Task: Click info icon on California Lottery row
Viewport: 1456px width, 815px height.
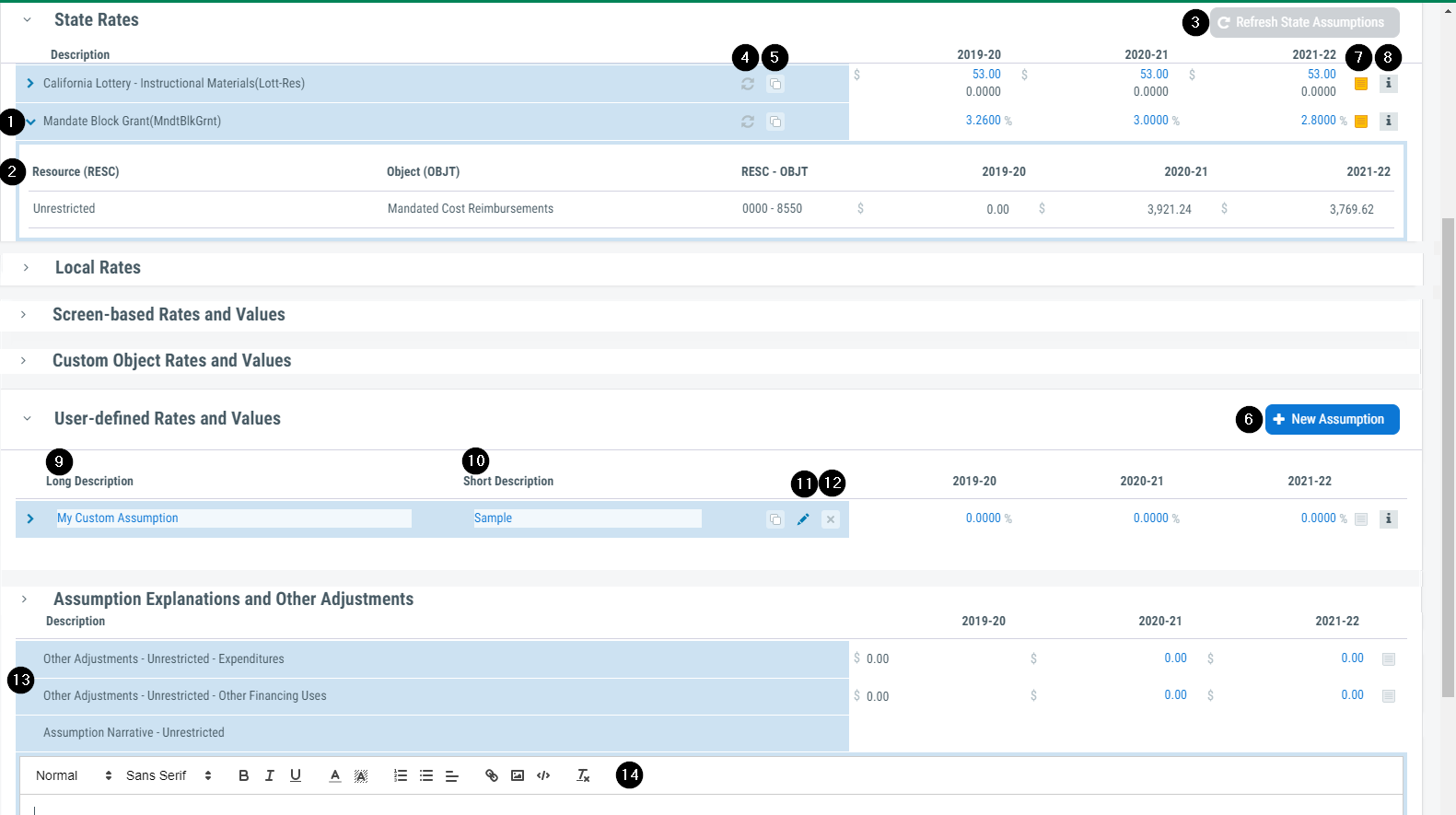Action: point(1389,83)
